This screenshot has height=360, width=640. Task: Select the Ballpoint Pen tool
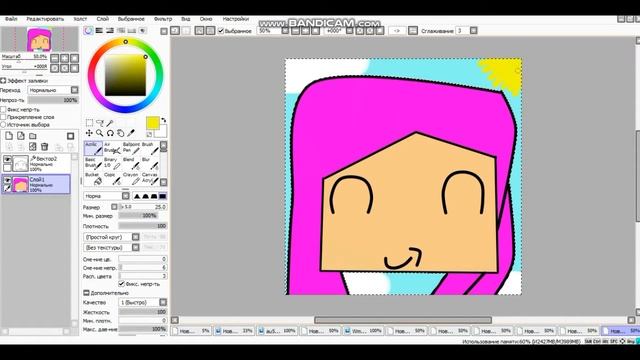(x=131, y=149)
